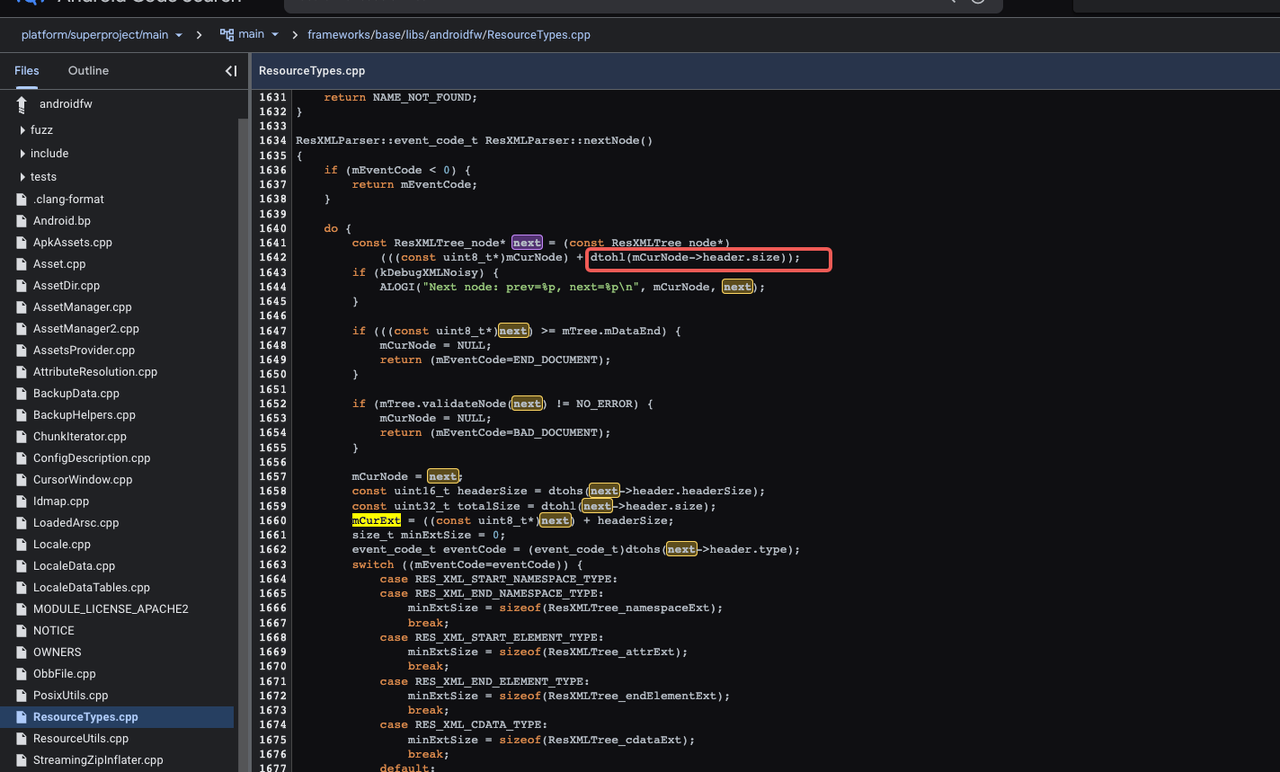The width and height of the screenshot is (1280, 772).
Task: Go up to parent of androidfw
Action: coord(21,104)
